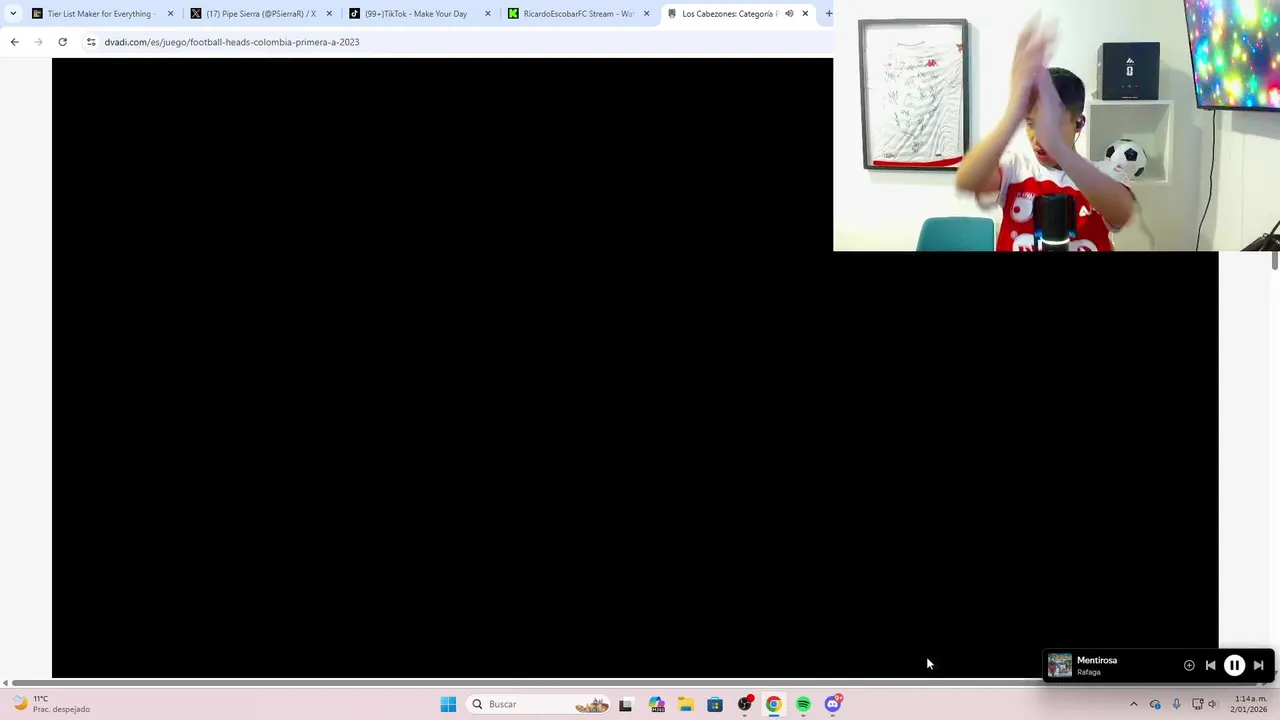Image resolution: width=1280 pixels, height=720 pixels.
Task: Close the Pipe Sierra X tab
Action: [x=329, y=14]
